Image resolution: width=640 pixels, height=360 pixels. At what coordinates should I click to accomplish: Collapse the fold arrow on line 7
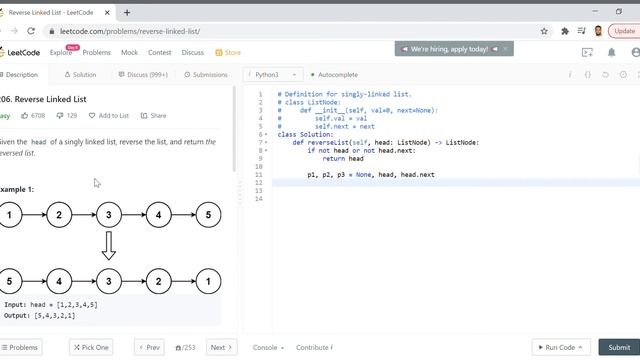pos(266,142)
